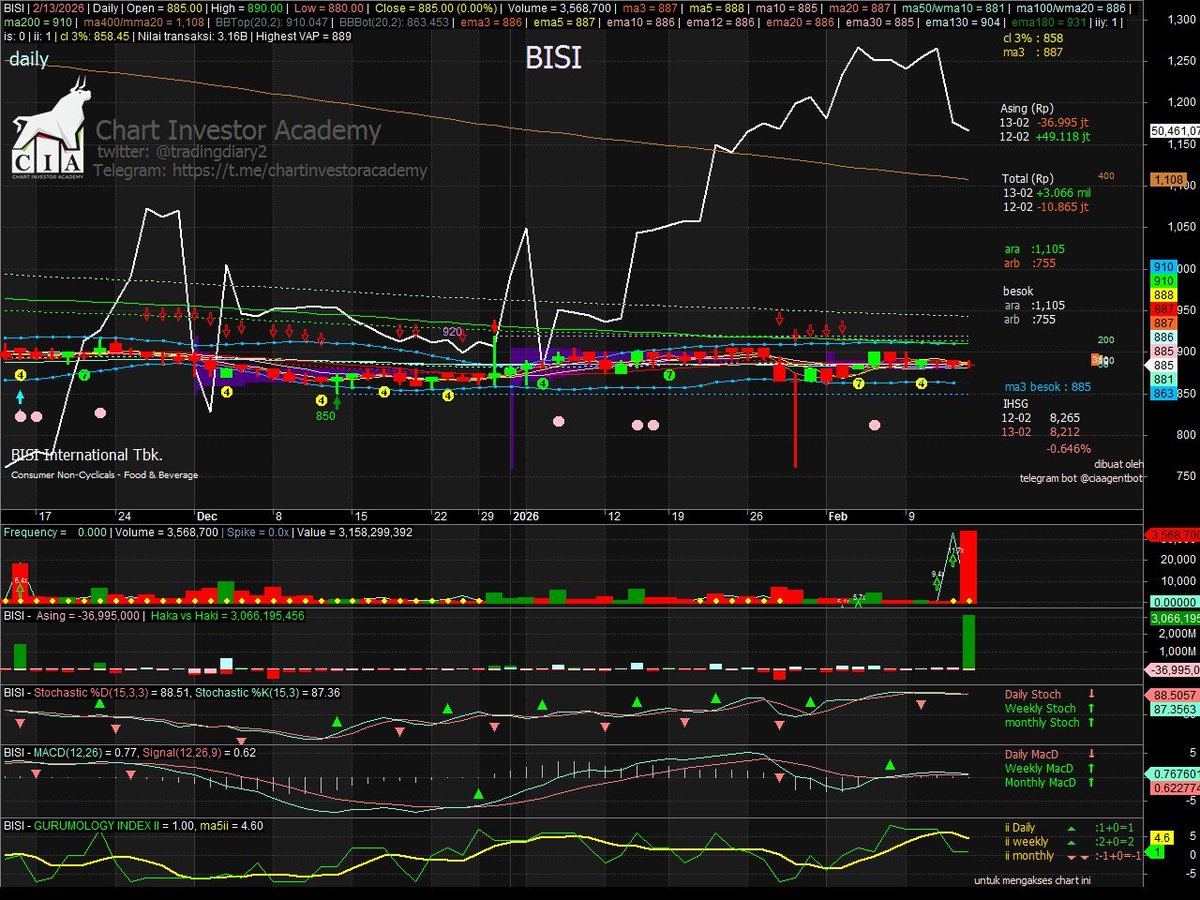The height and width of the screenshot is (900, 1200).
Task: Click the 'Daily Stoch' label
Action: tap(1033, 694)
